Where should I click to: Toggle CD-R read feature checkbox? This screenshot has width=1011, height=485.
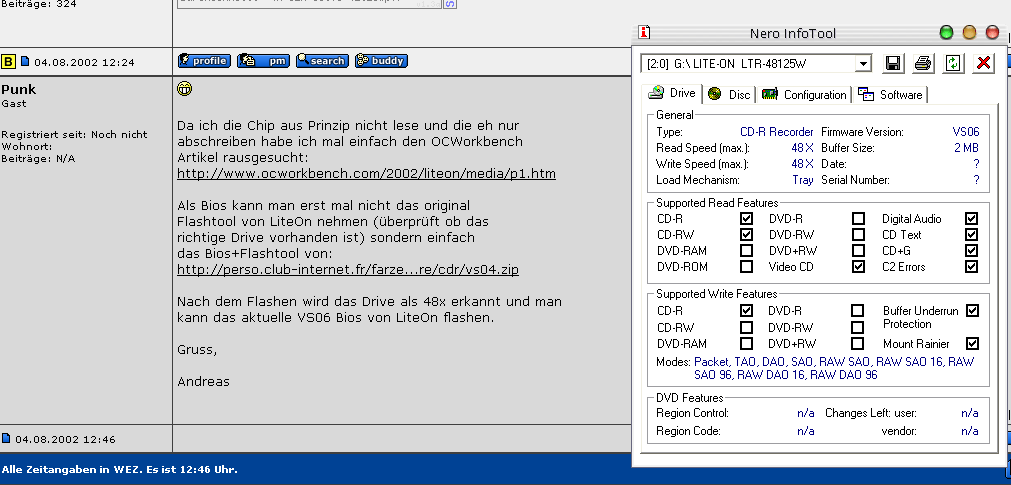coord(747,219)
